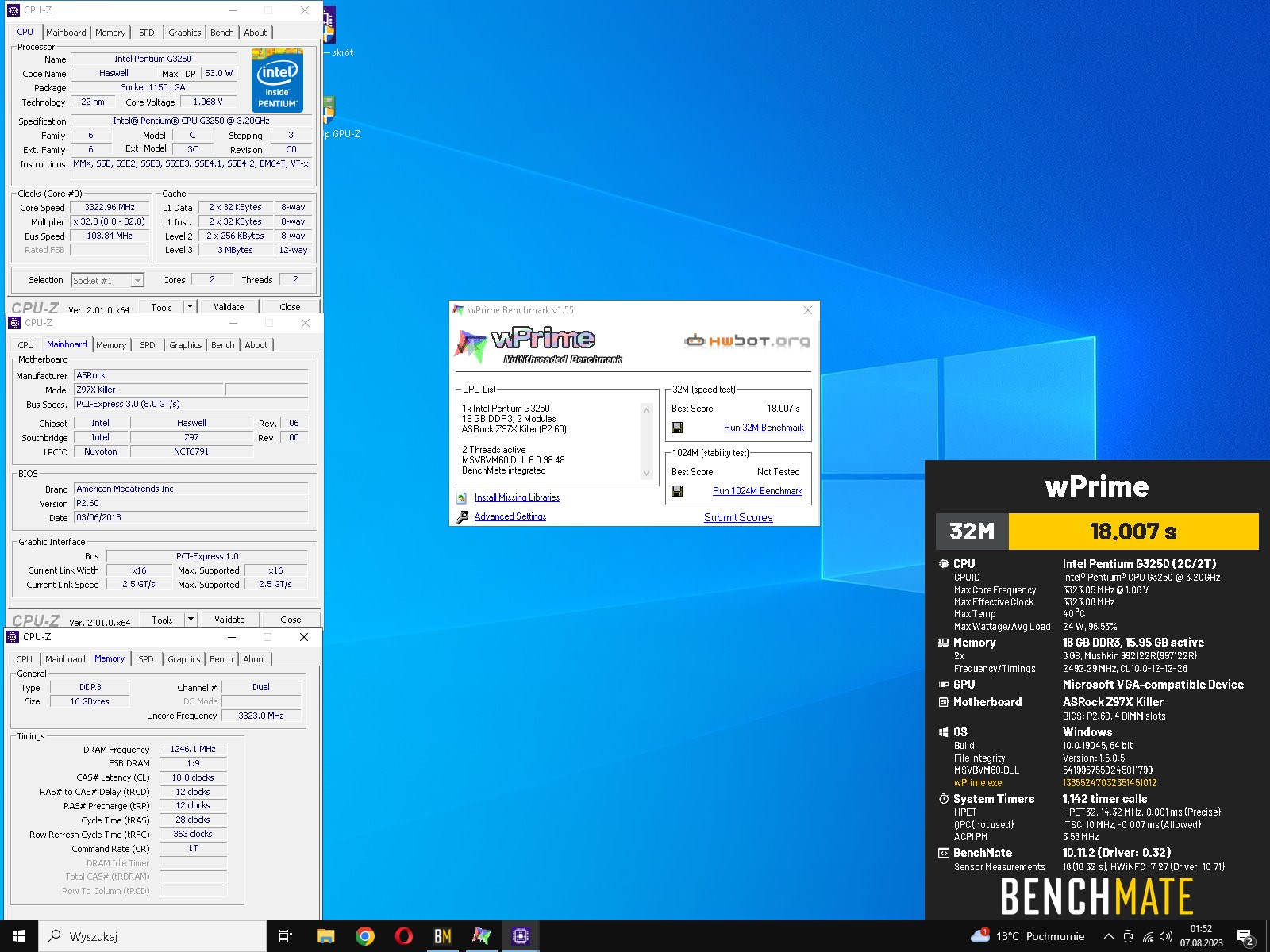Screen dimensions: 1270x952
Task: Click Validate in the top CPU-Z window
Action: coord(229,307)
